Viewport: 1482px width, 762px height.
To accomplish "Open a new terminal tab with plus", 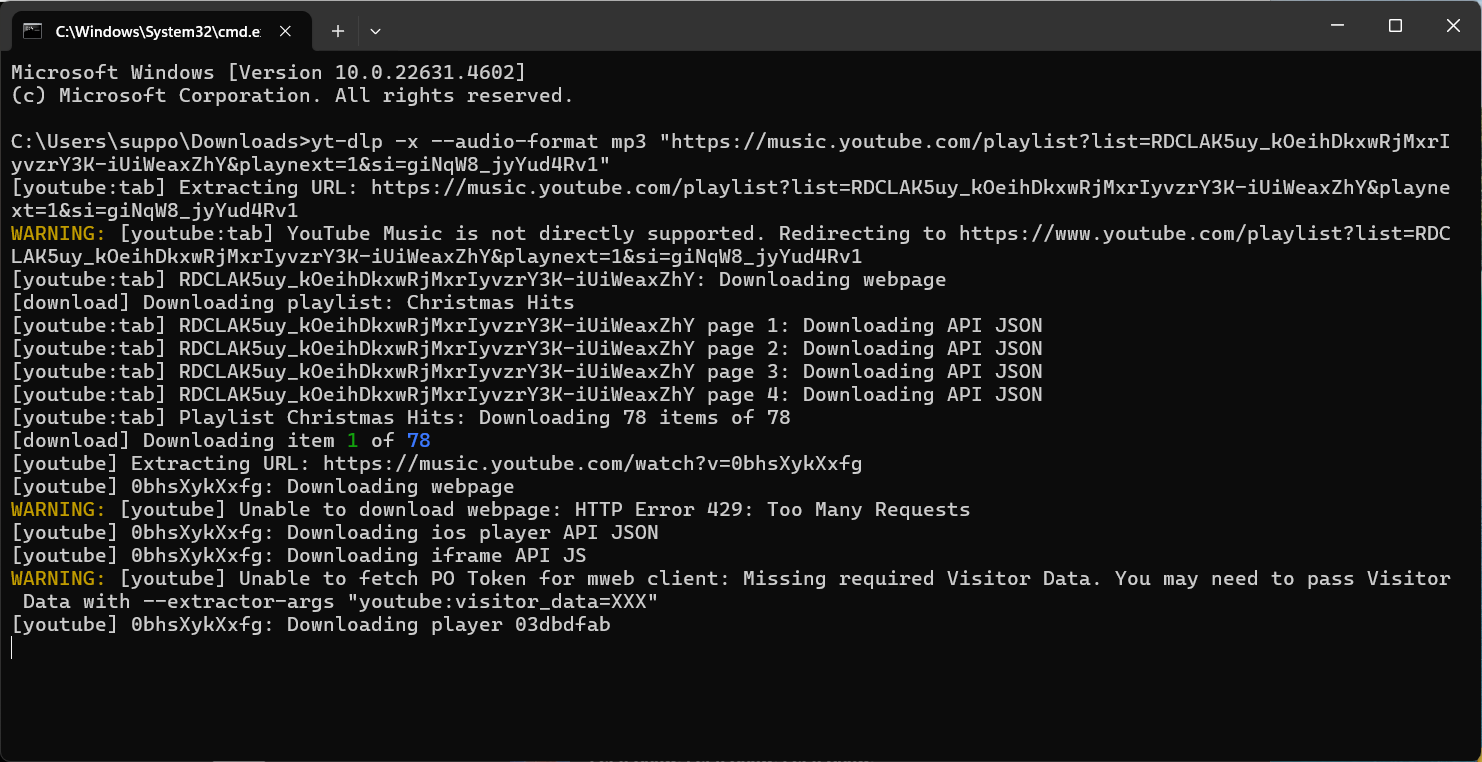I will pyautogui.click(x=338, y=31).
